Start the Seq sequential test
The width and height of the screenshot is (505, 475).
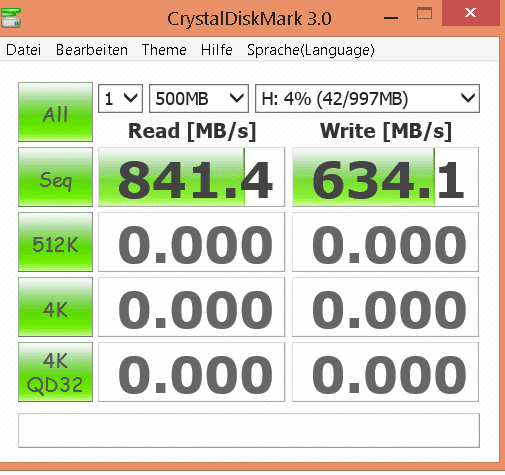click(x=55, y=177)
